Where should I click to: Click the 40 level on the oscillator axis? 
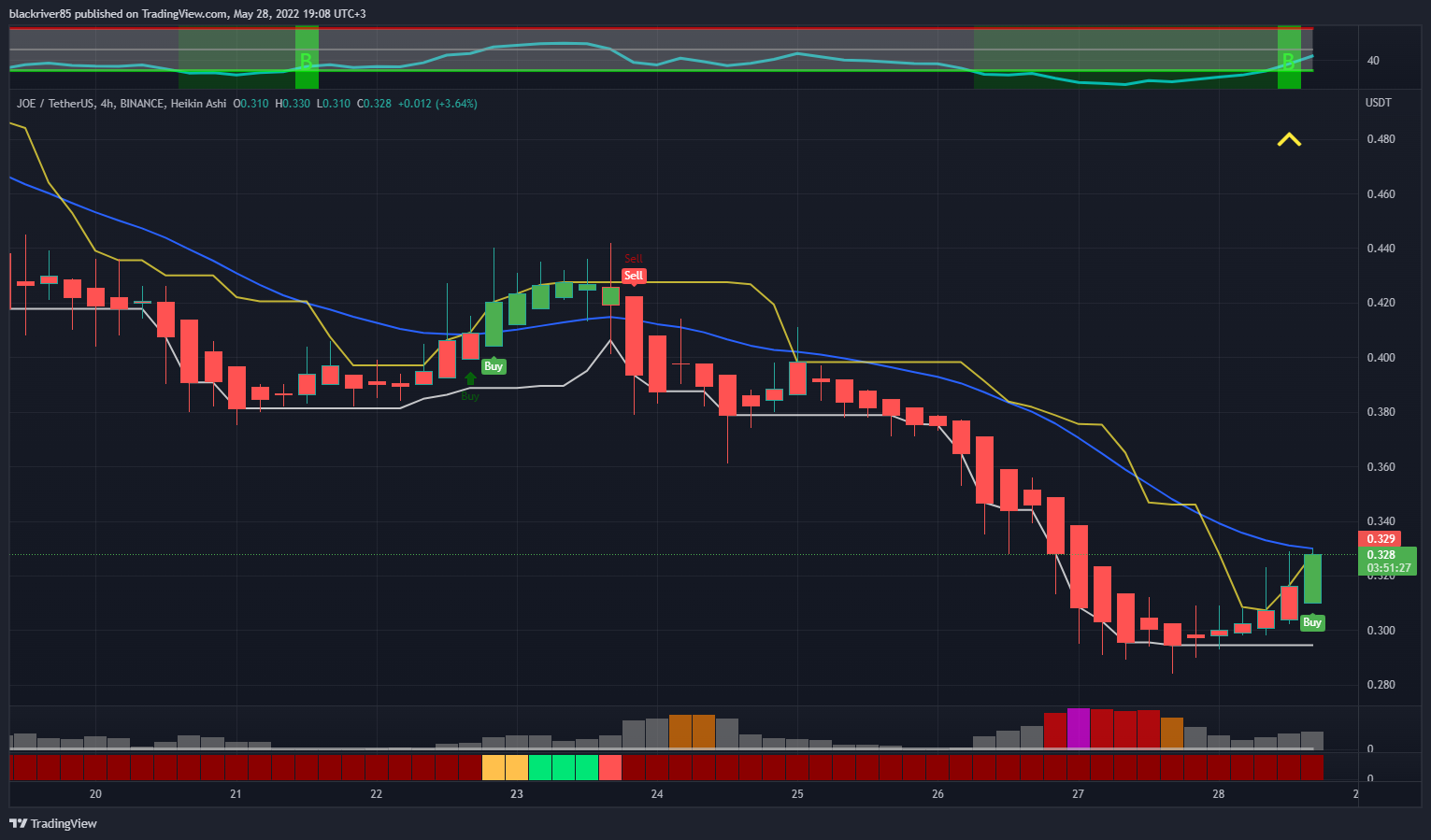pyautogui.click(x=1373, y=61)
